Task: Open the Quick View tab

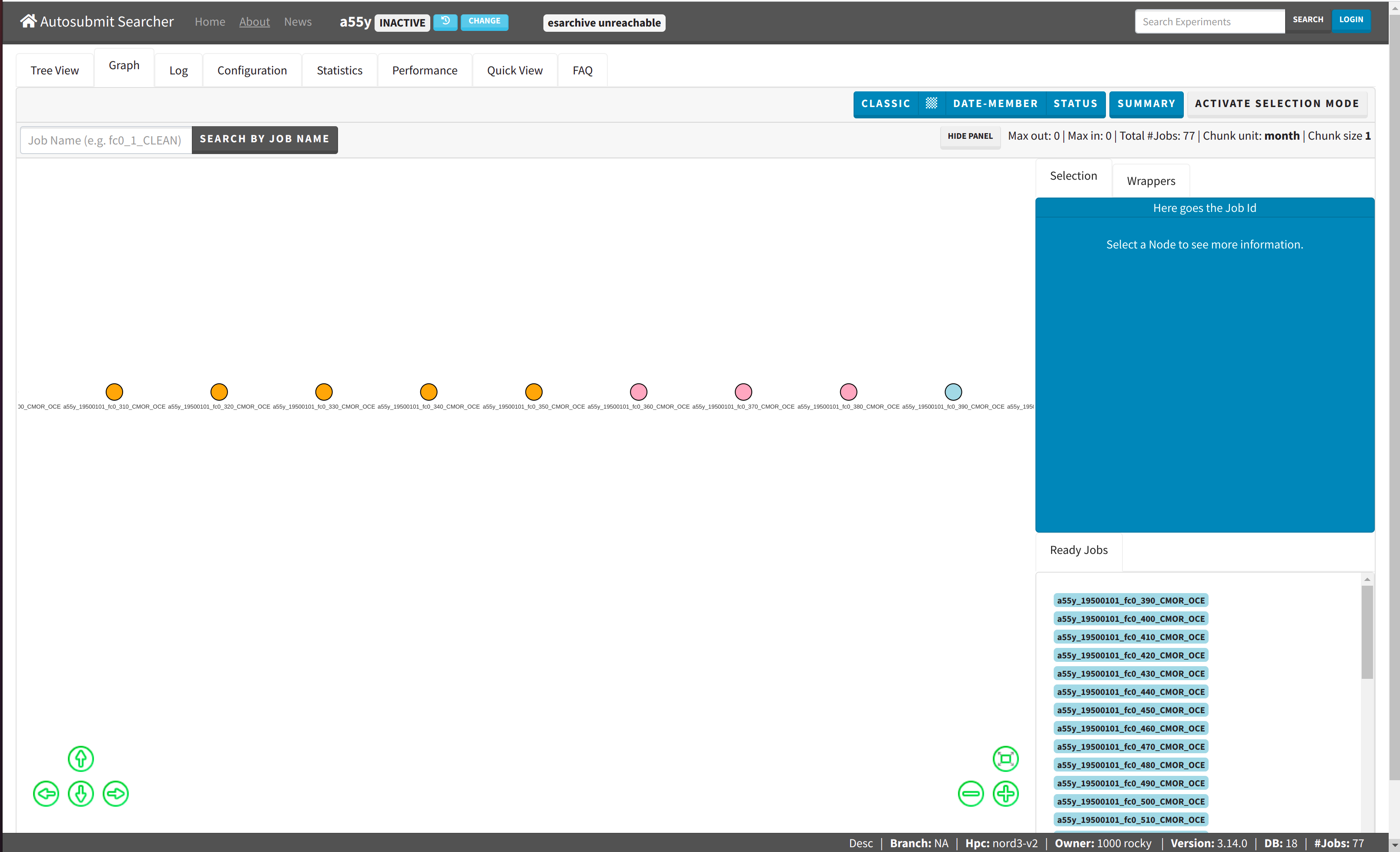Action: click(x=515, y=70)
